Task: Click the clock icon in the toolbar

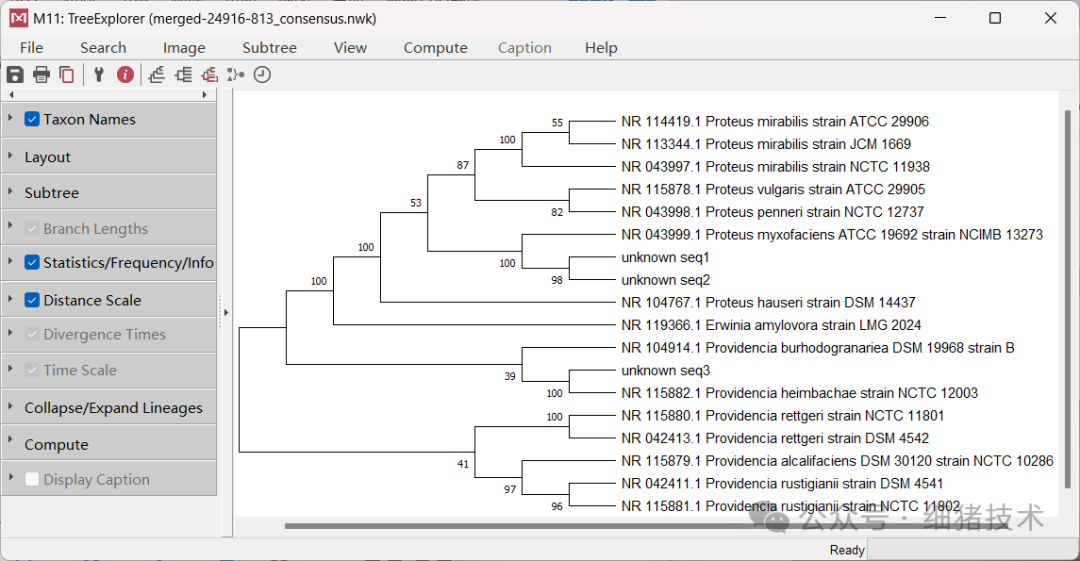Action: (x=262, y=74)
